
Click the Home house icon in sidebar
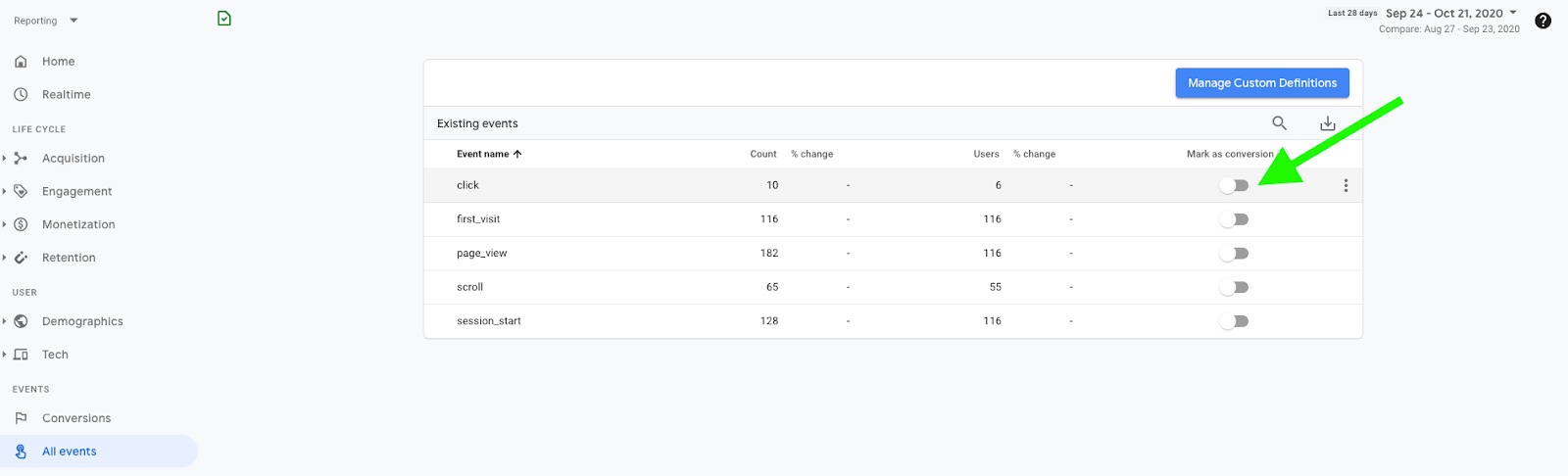(21, 62)
